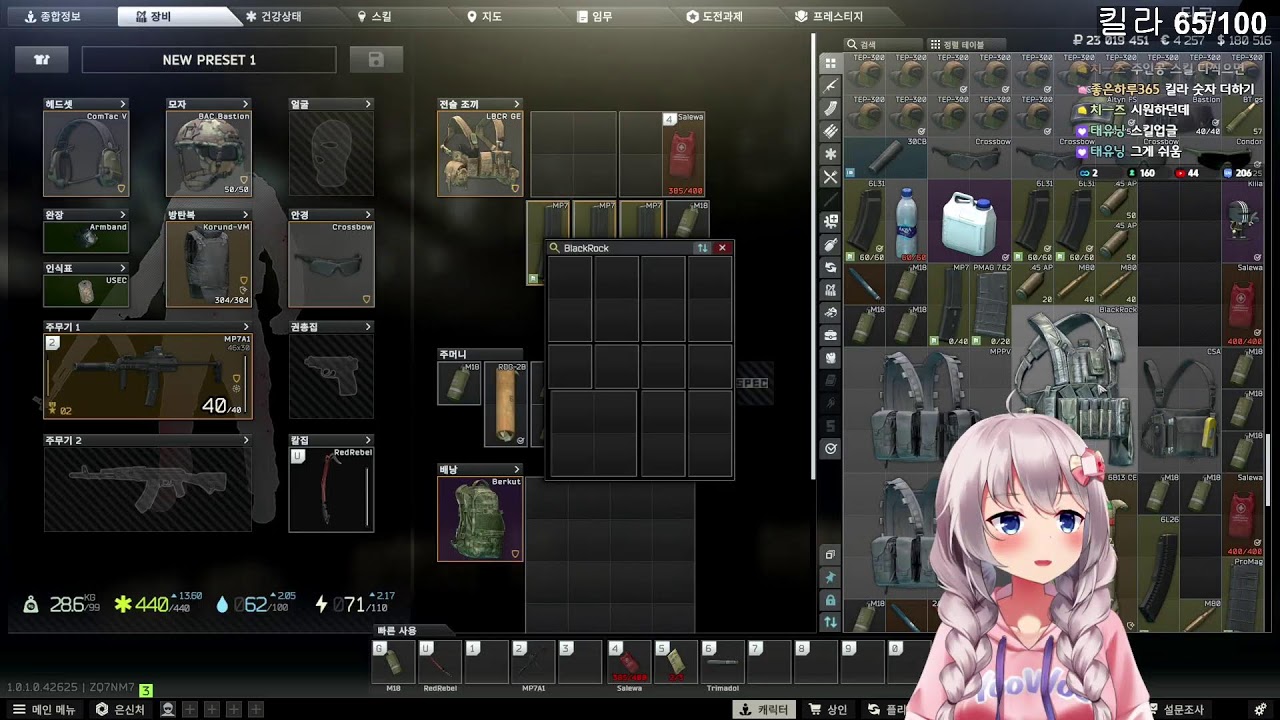
Task: Go to the 은신처 hideout button
Action: 119,709
